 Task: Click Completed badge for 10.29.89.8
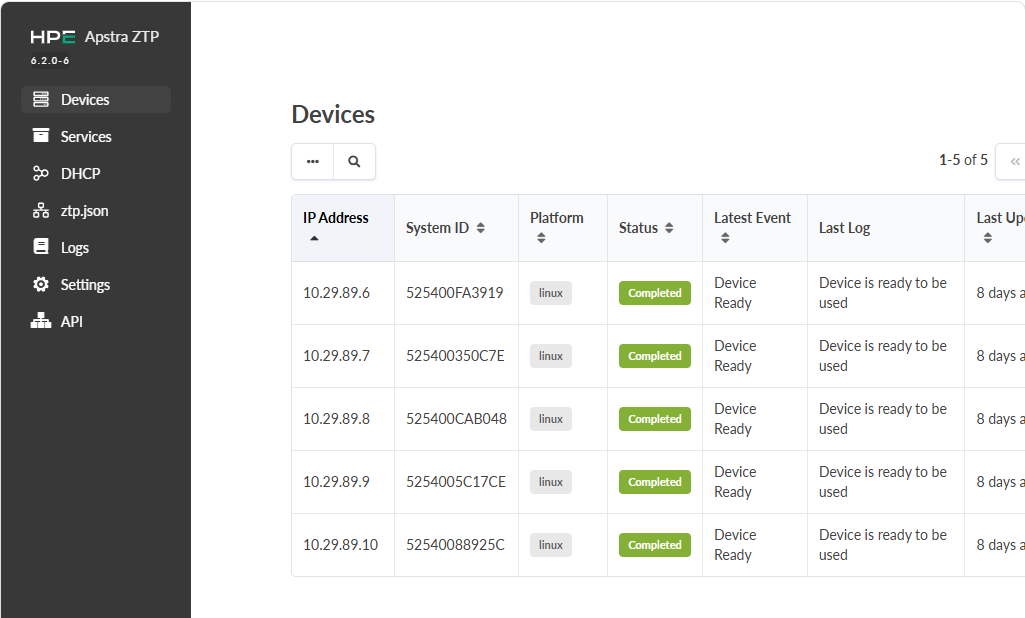[654, 419]
